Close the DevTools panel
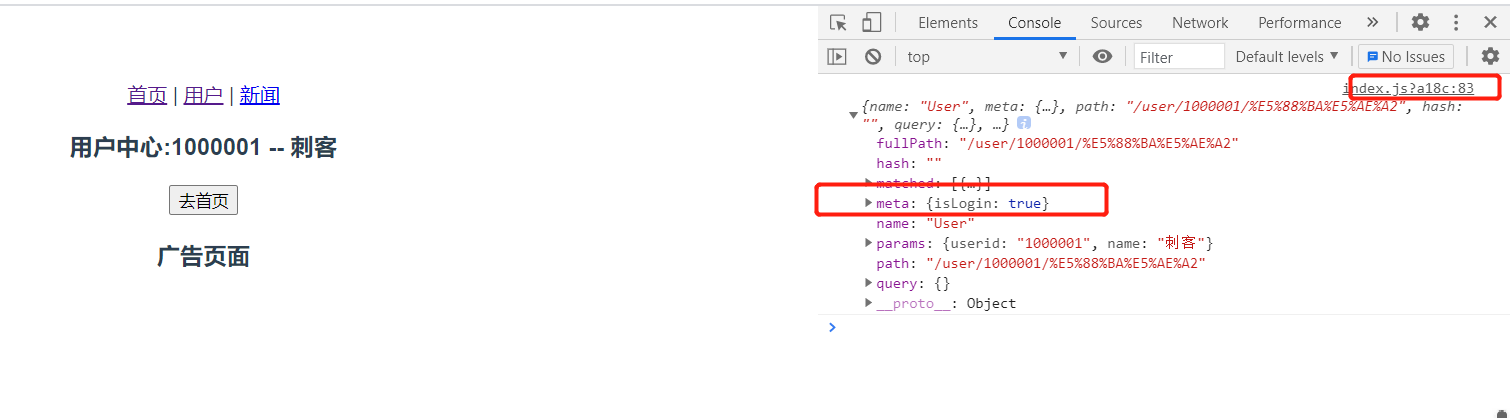The height and width of the screenshot is (418, 1510). [x=1490, y=22]
